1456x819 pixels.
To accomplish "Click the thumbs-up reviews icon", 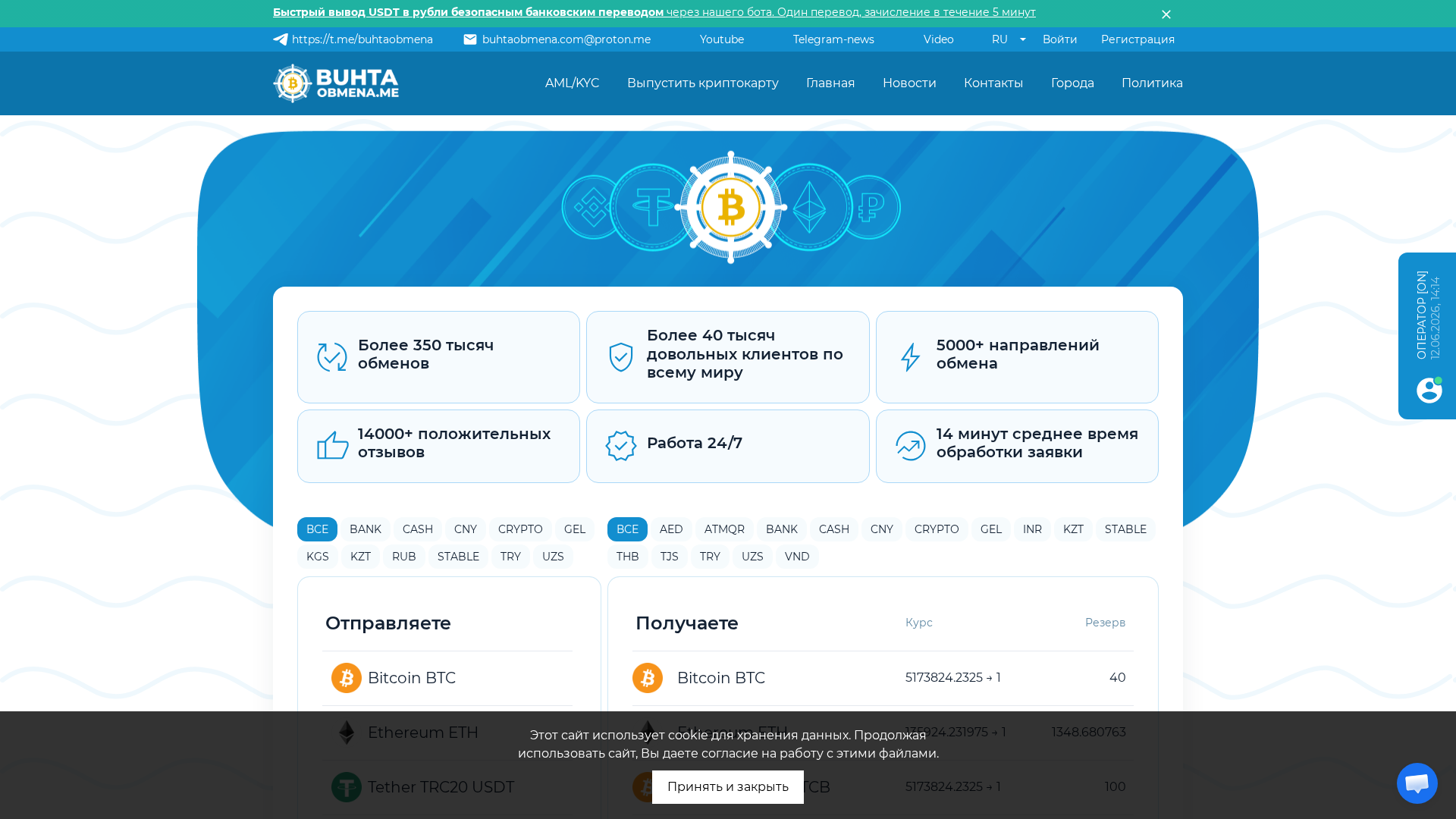I will coord(332,446).
